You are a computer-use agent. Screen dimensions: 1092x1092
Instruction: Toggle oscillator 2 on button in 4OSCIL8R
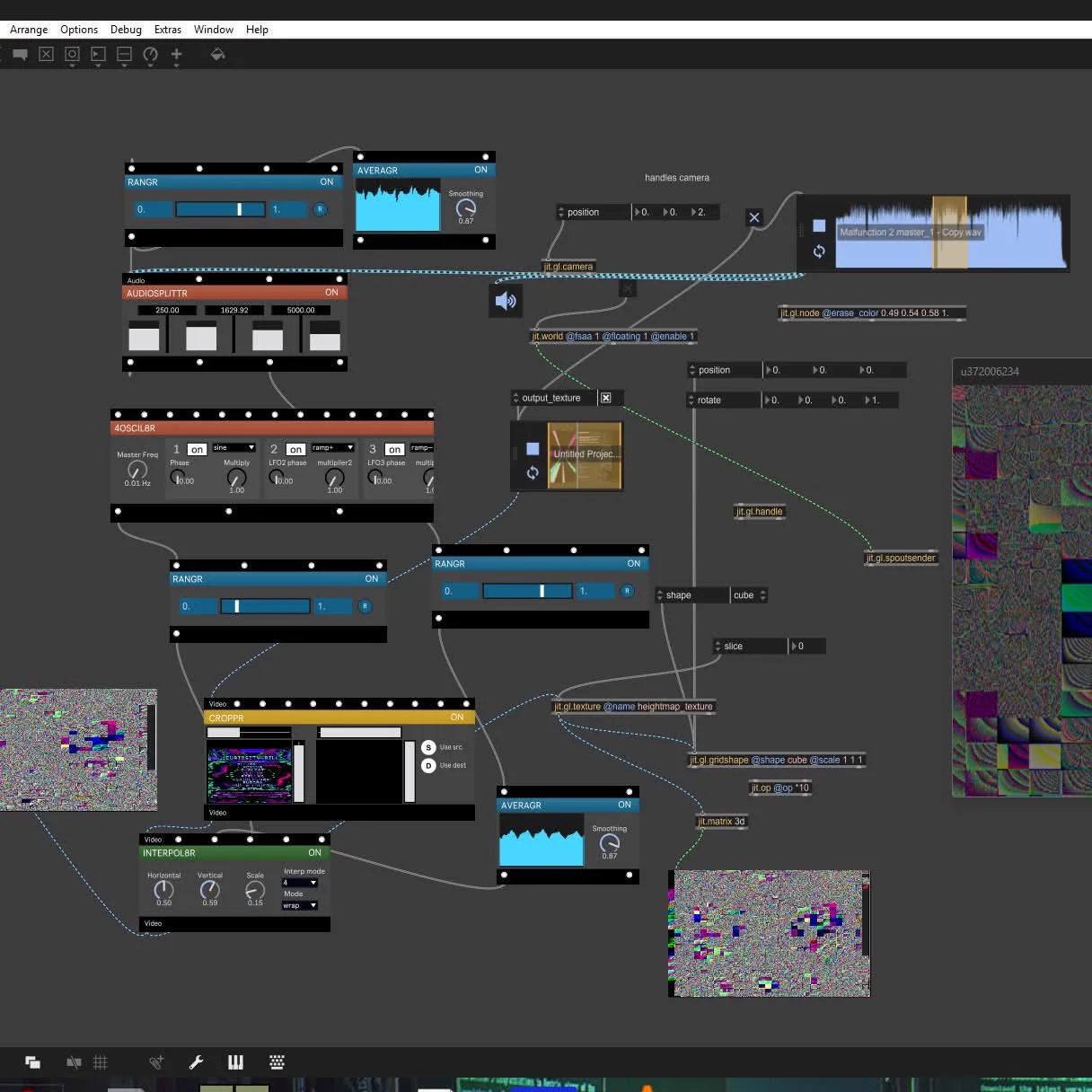pos(295,449)
